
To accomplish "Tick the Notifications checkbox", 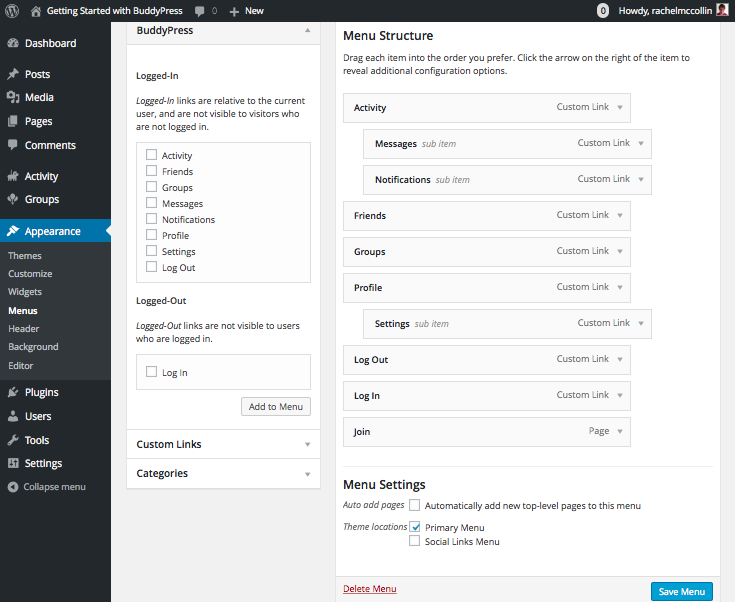I will click(x=151, y=218).
